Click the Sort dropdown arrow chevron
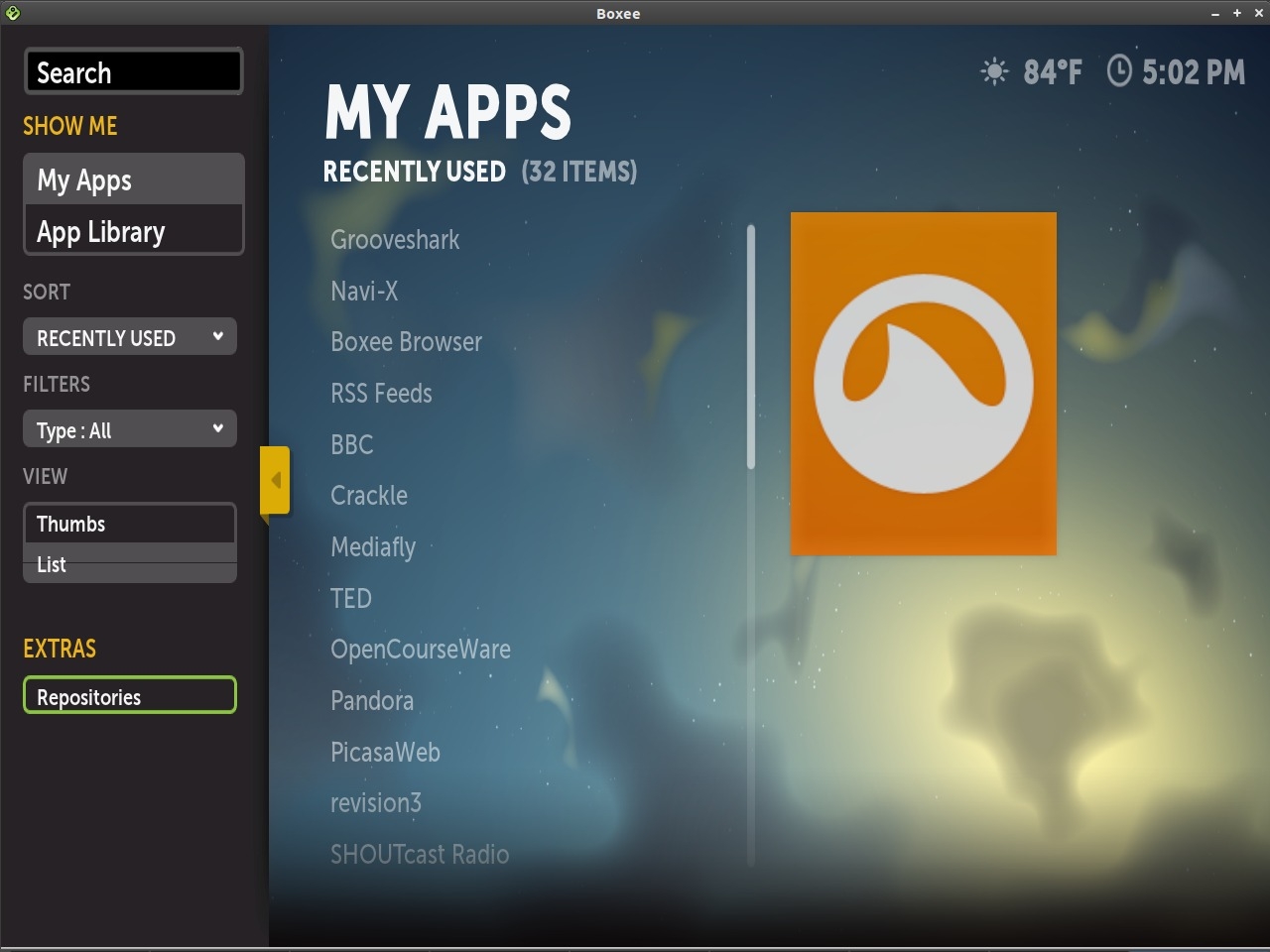 tap(218, 336)
